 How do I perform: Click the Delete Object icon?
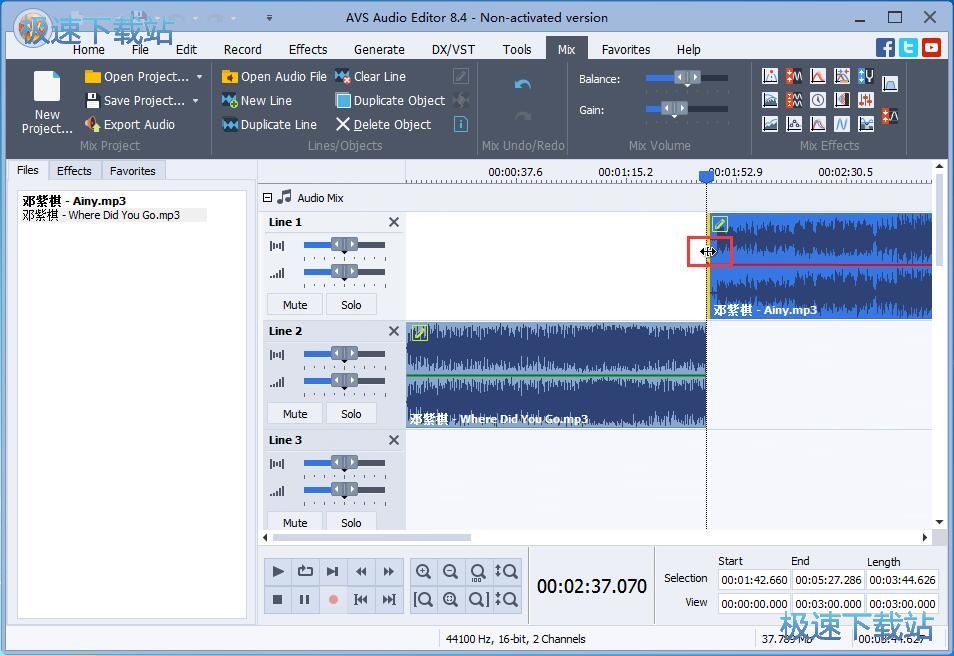(343, 125)
